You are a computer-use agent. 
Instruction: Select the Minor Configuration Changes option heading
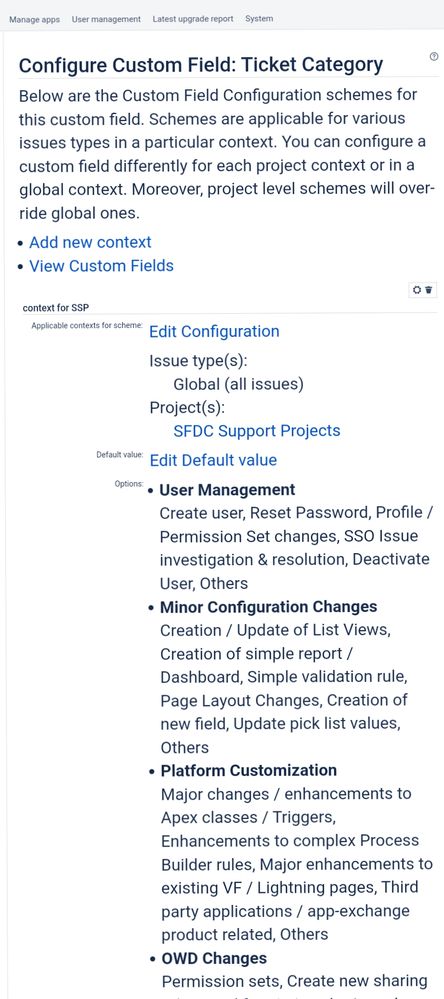(269, 607)
